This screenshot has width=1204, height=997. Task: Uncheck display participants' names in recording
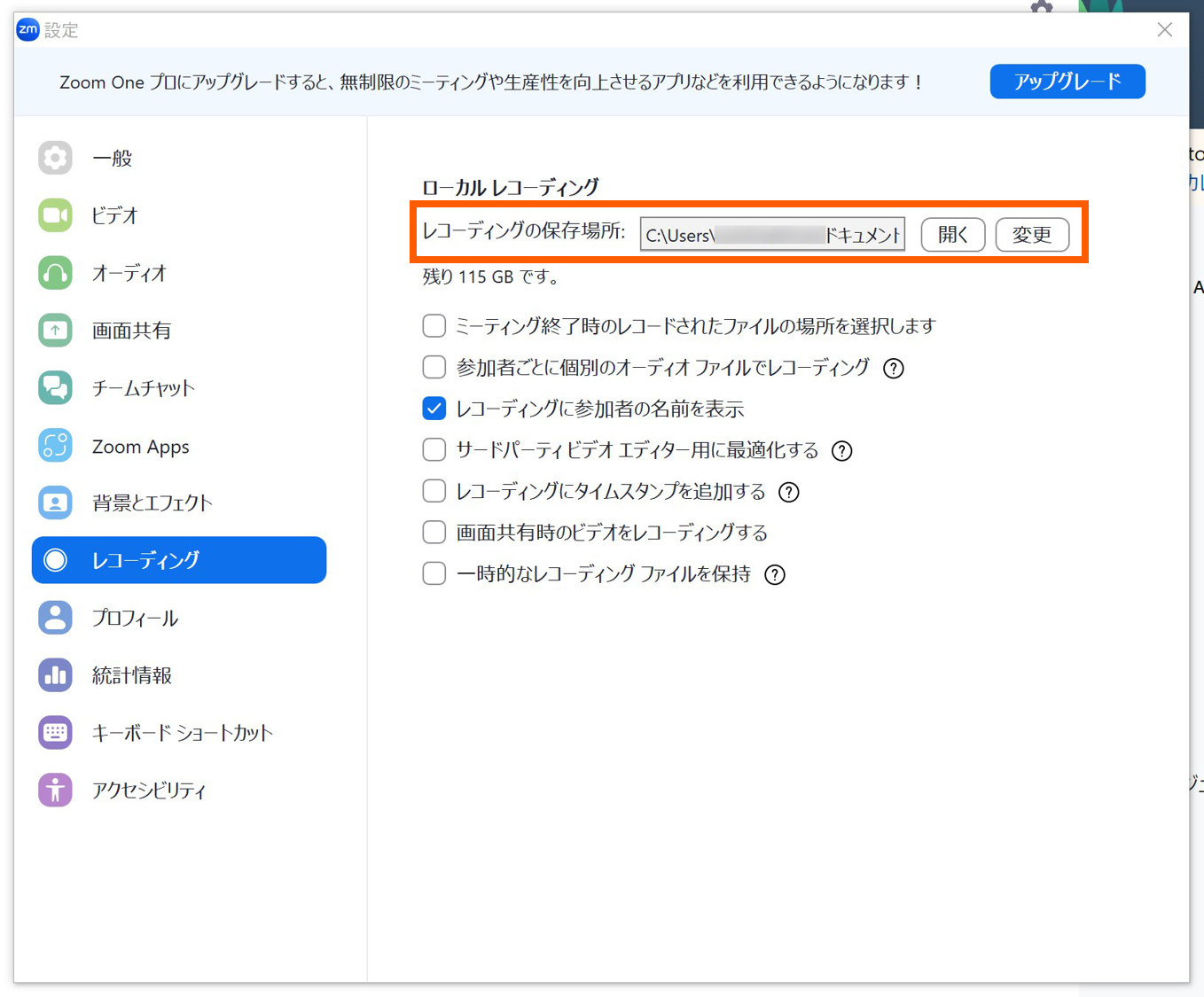(434, 409)
